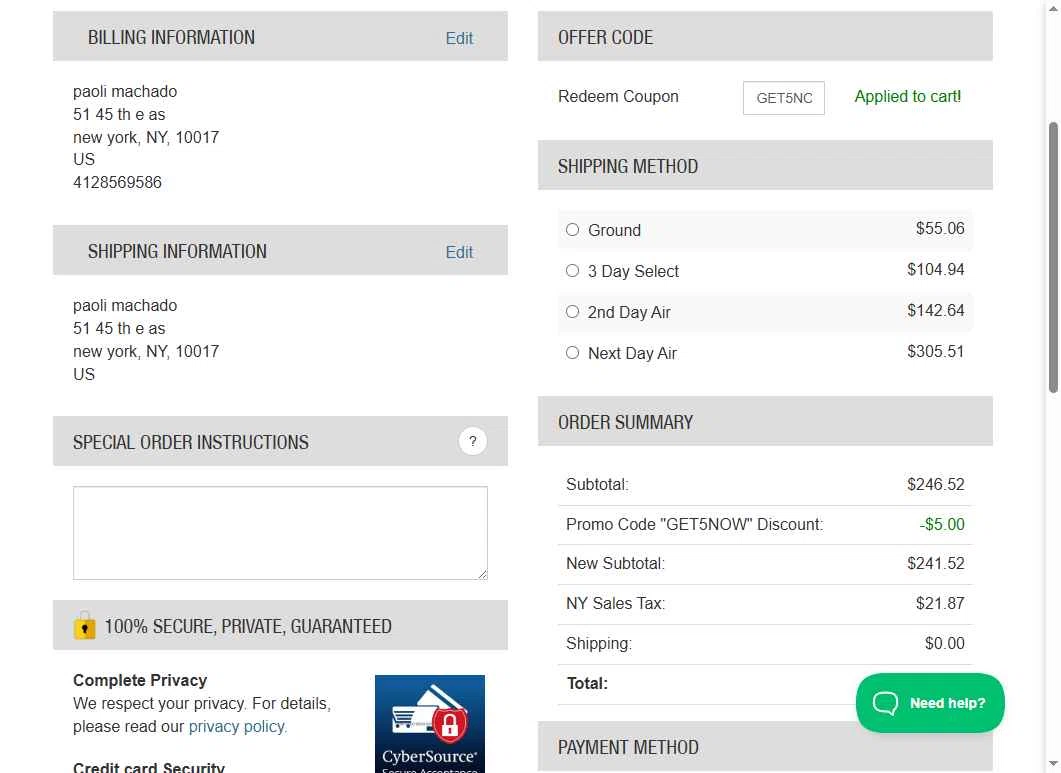Viewport: 1061px width, 773px height.
Task: Click the Complete Privacy heading
Action: (x=140, y=680)
